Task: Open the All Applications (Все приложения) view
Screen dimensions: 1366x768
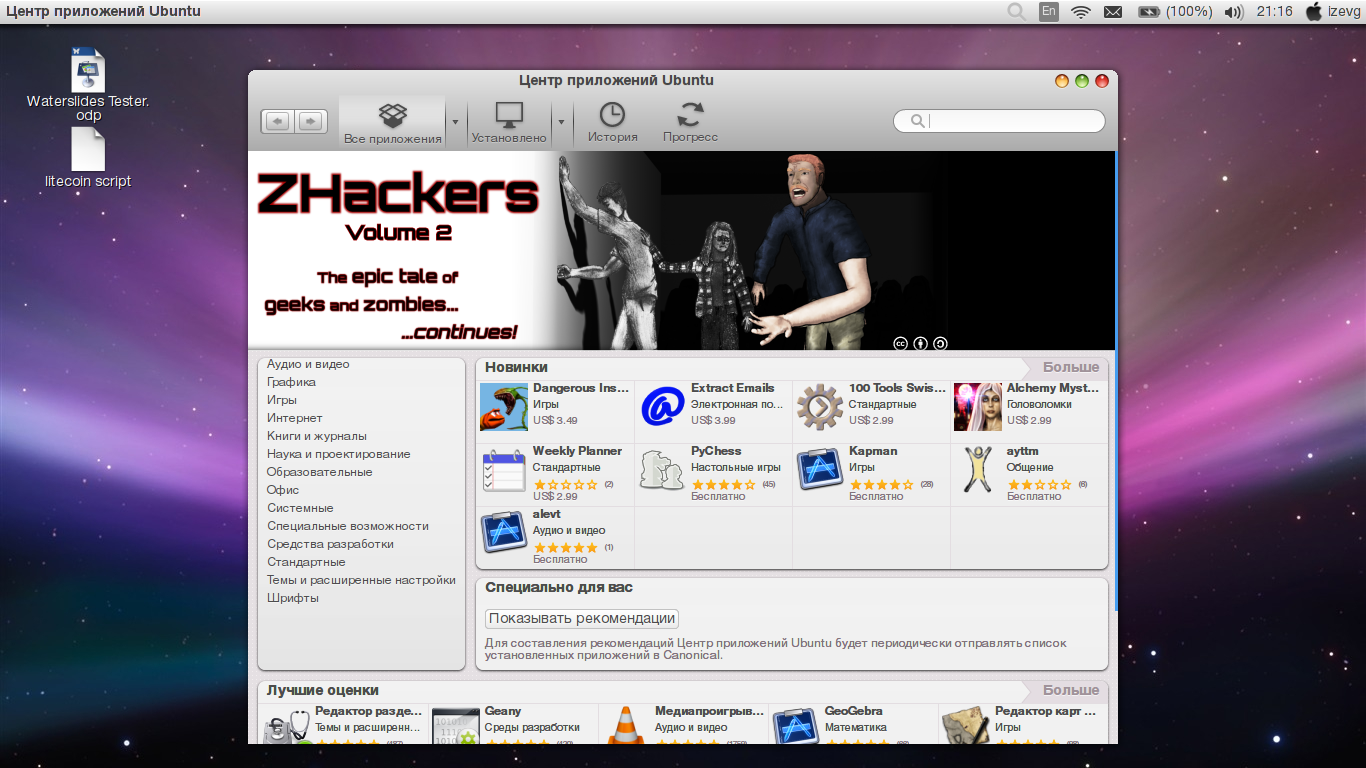Action: click(392, 122)
